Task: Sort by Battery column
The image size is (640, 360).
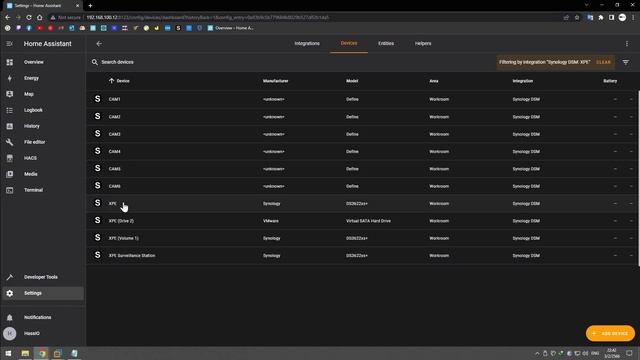Action: tap(610, 81)
